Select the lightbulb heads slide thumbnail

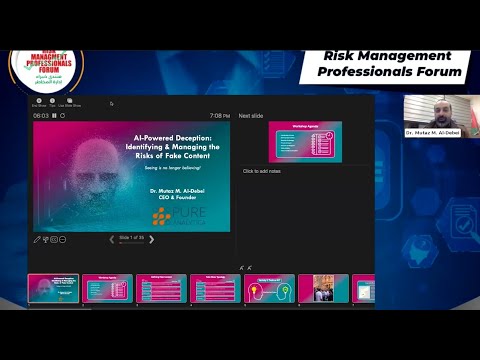(x=269, y=288)
